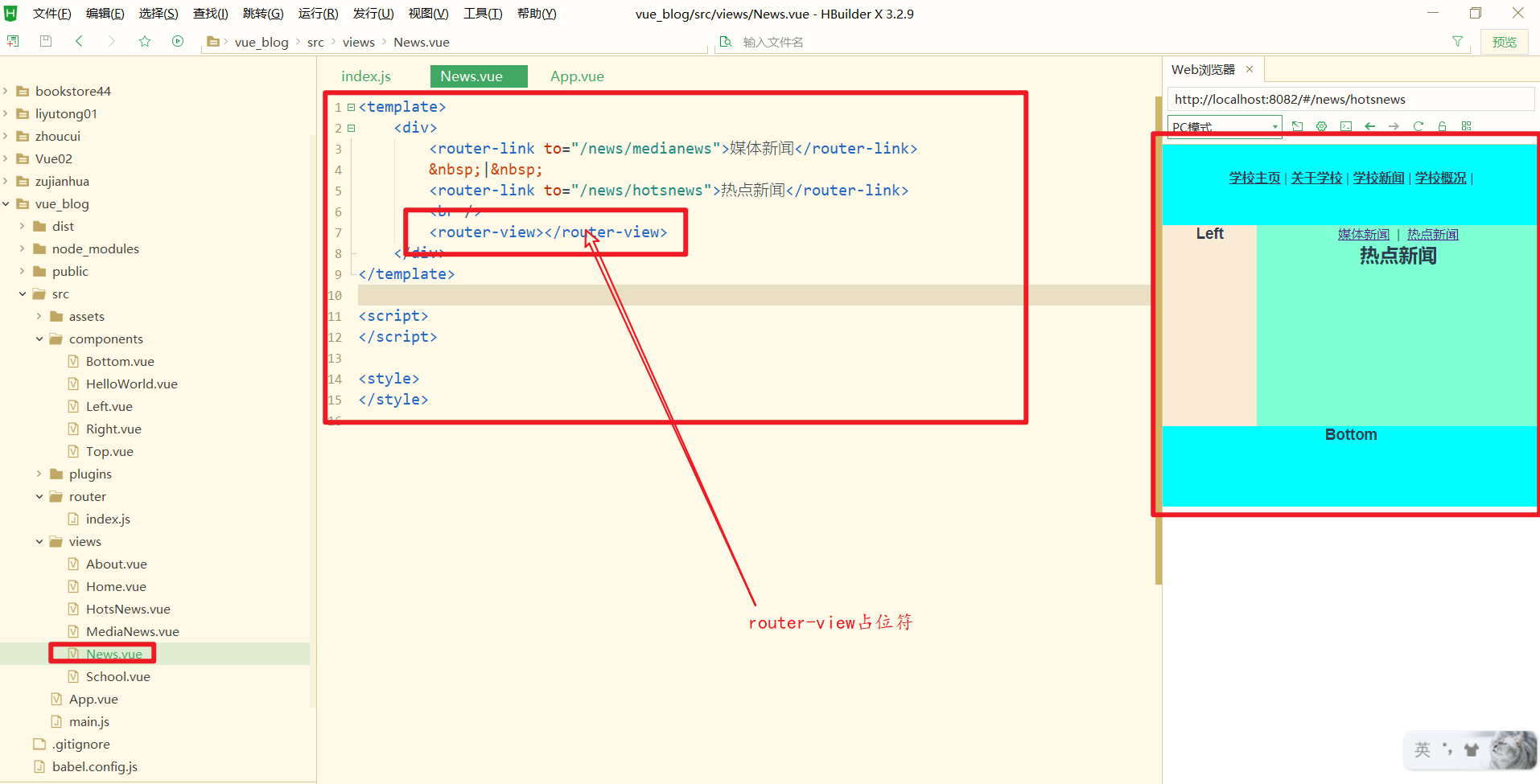Image resolution: width=1540 pixels, height=784 pixels.
Task: Open the 运行(R) menu
Action: coord(319,14)
